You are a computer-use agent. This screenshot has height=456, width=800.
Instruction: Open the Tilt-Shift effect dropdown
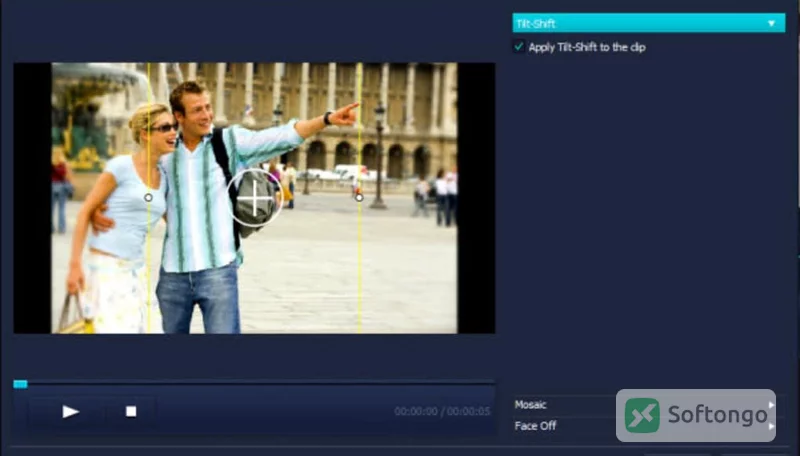coord(648,23)
